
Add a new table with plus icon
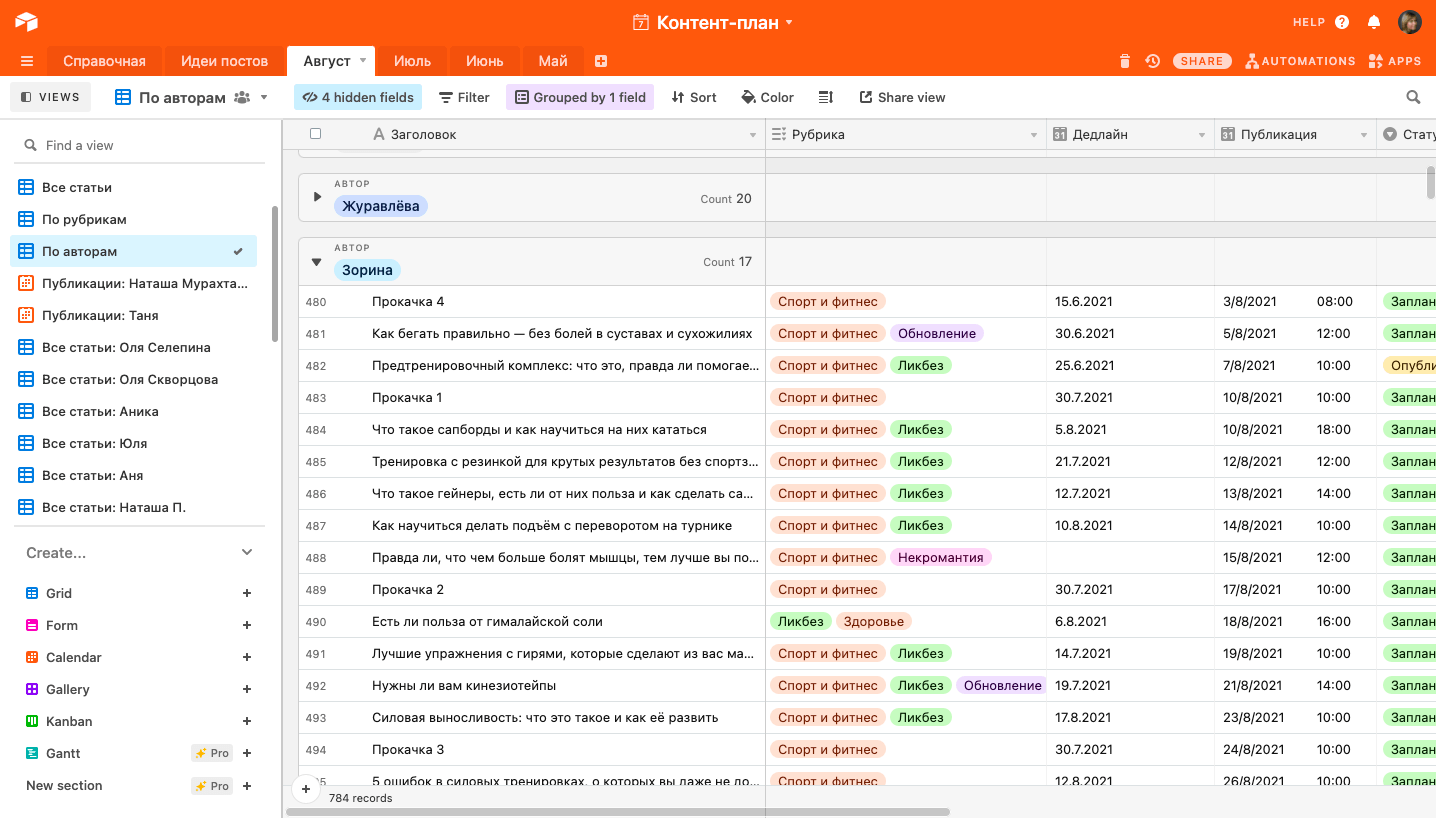pyautogui.click(x=601, y=61)
